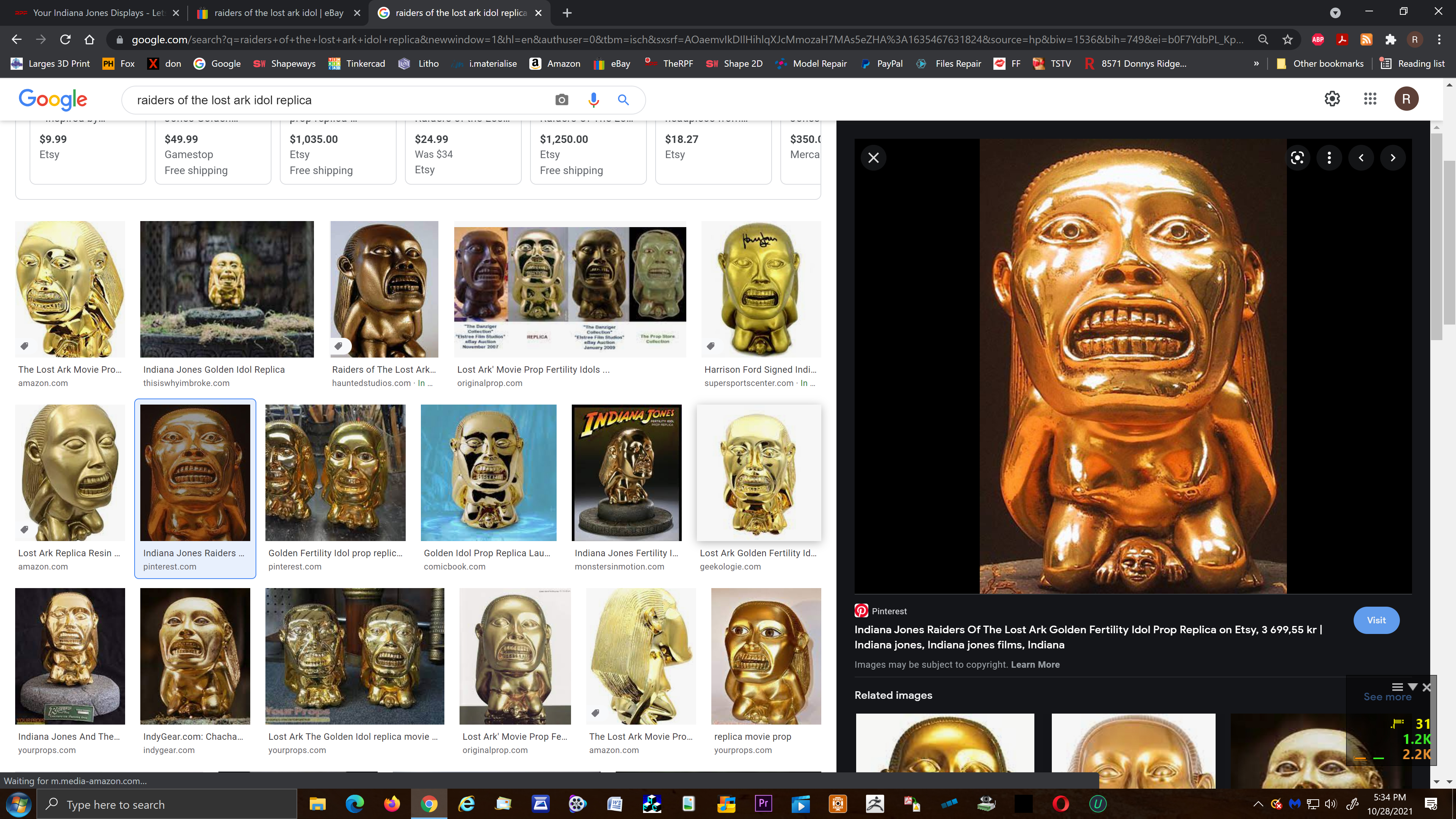The width and height of the screenshot is (1456, 819).
Task: Open the monstersinmotion.com Fertility Idol image
Action: tap(626, 472)
